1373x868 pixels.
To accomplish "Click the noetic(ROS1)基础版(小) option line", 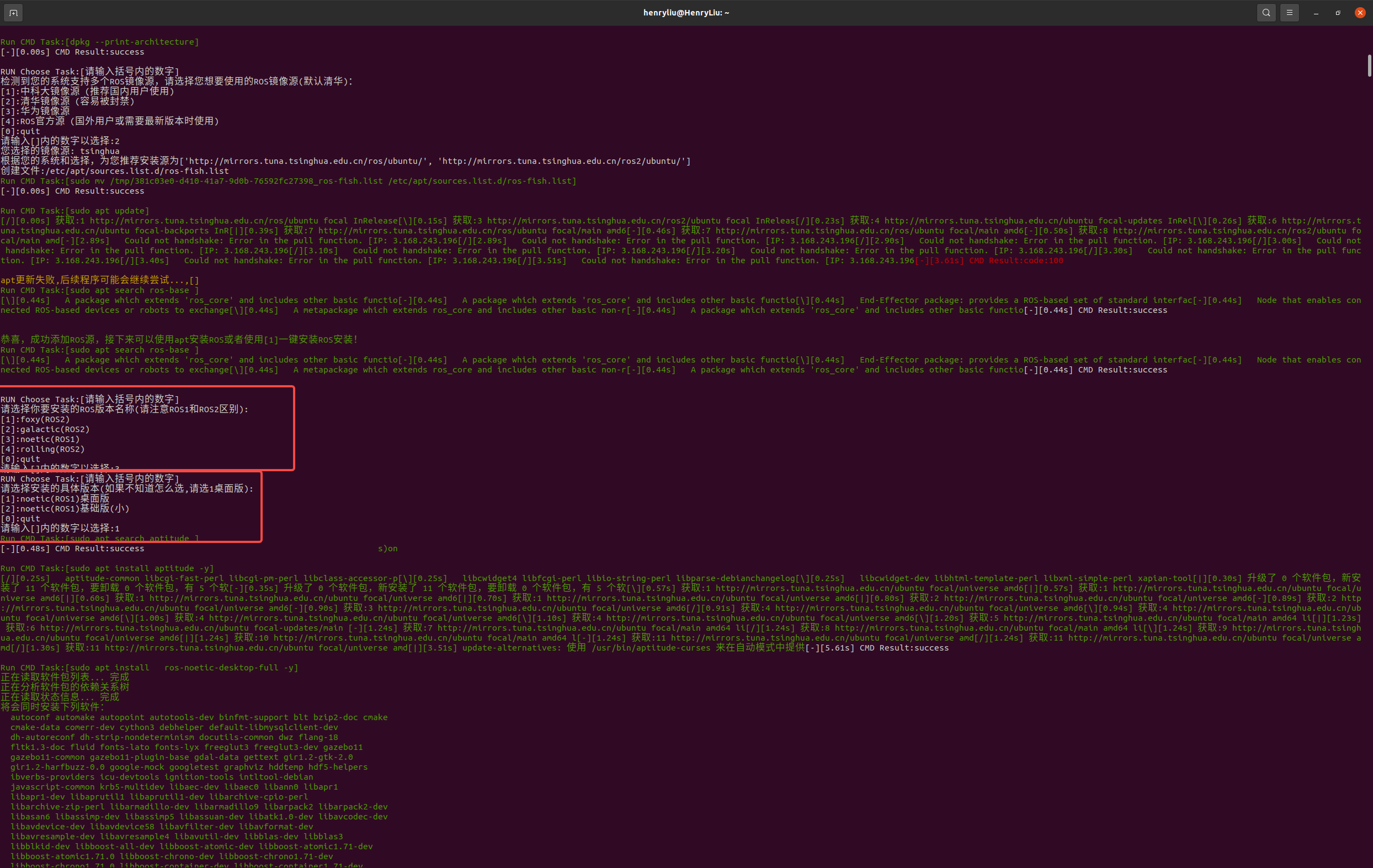I will pyautogui.click(x=65, y=509).
